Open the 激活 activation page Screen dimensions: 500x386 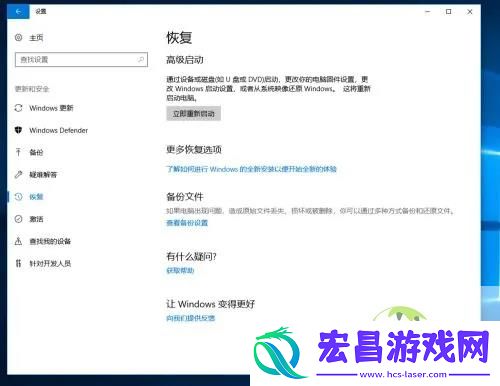coord(36,219)
